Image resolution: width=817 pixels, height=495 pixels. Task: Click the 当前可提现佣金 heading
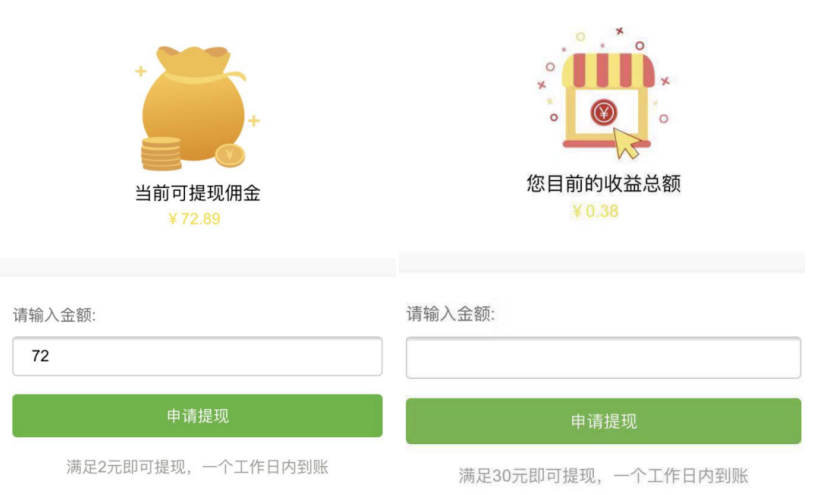coord(197,193)
